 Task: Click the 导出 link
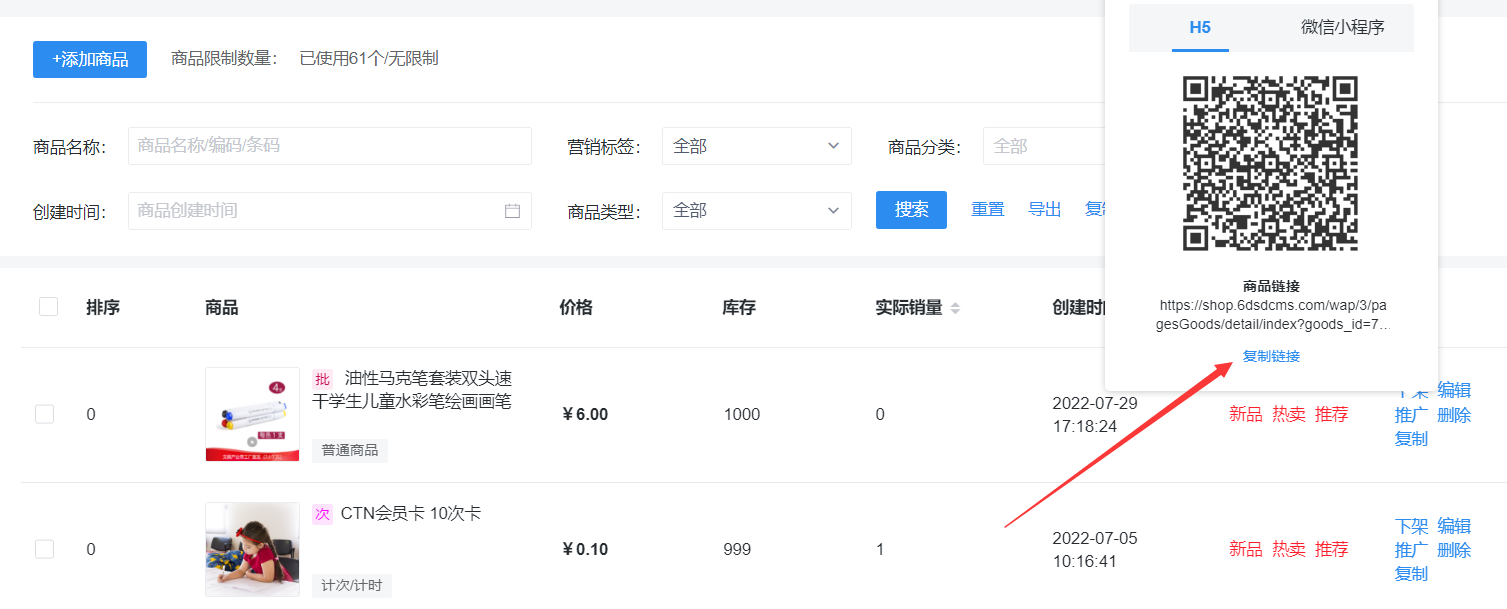tap(1045, 210)
